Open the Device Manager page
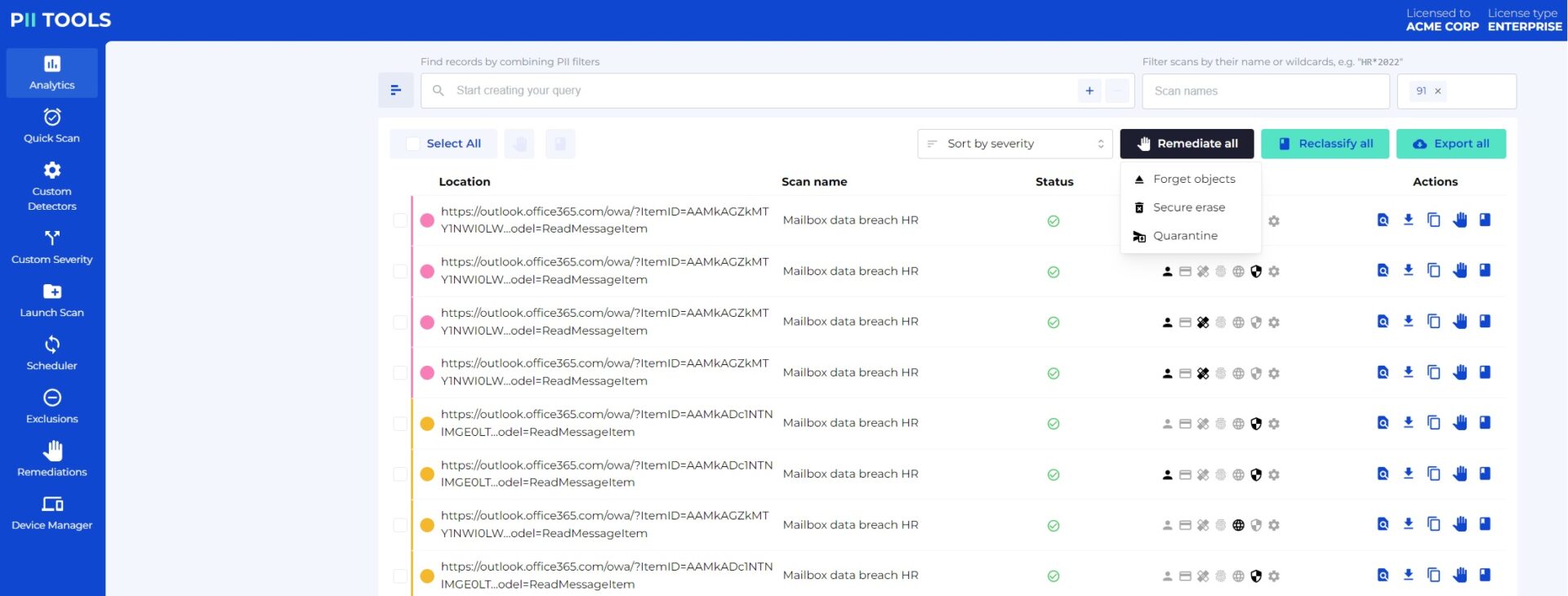The image size is (1568, 596). (x=52, y=513)
